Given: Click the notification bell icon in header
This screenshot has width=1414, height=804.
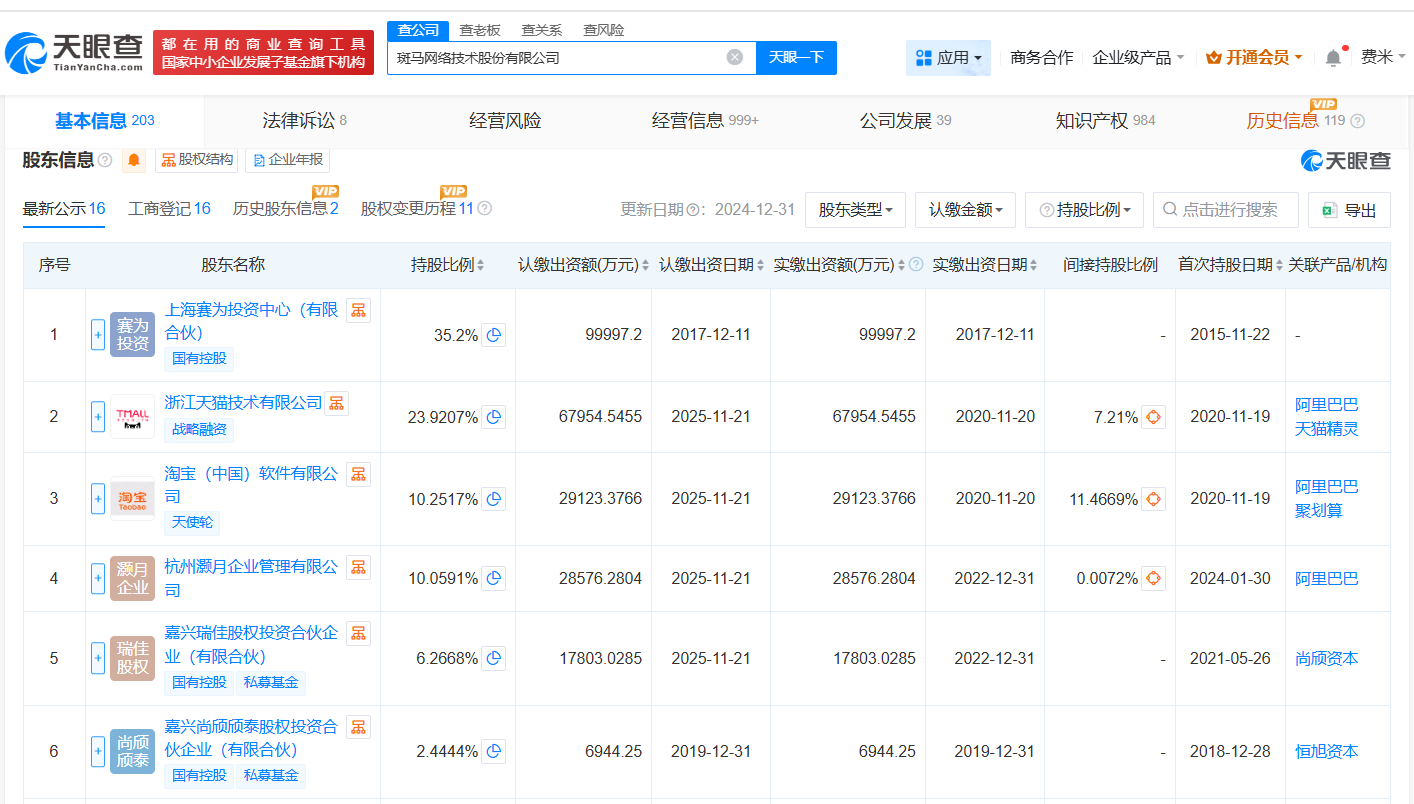Looking at the screenshot, I should [1333, 58].
